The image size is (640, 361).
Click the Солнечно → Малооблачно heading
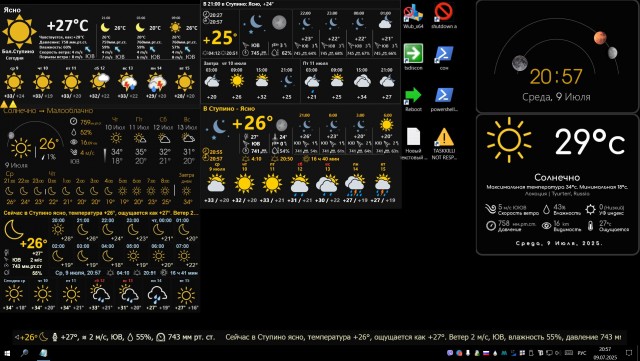coord(48,111)
